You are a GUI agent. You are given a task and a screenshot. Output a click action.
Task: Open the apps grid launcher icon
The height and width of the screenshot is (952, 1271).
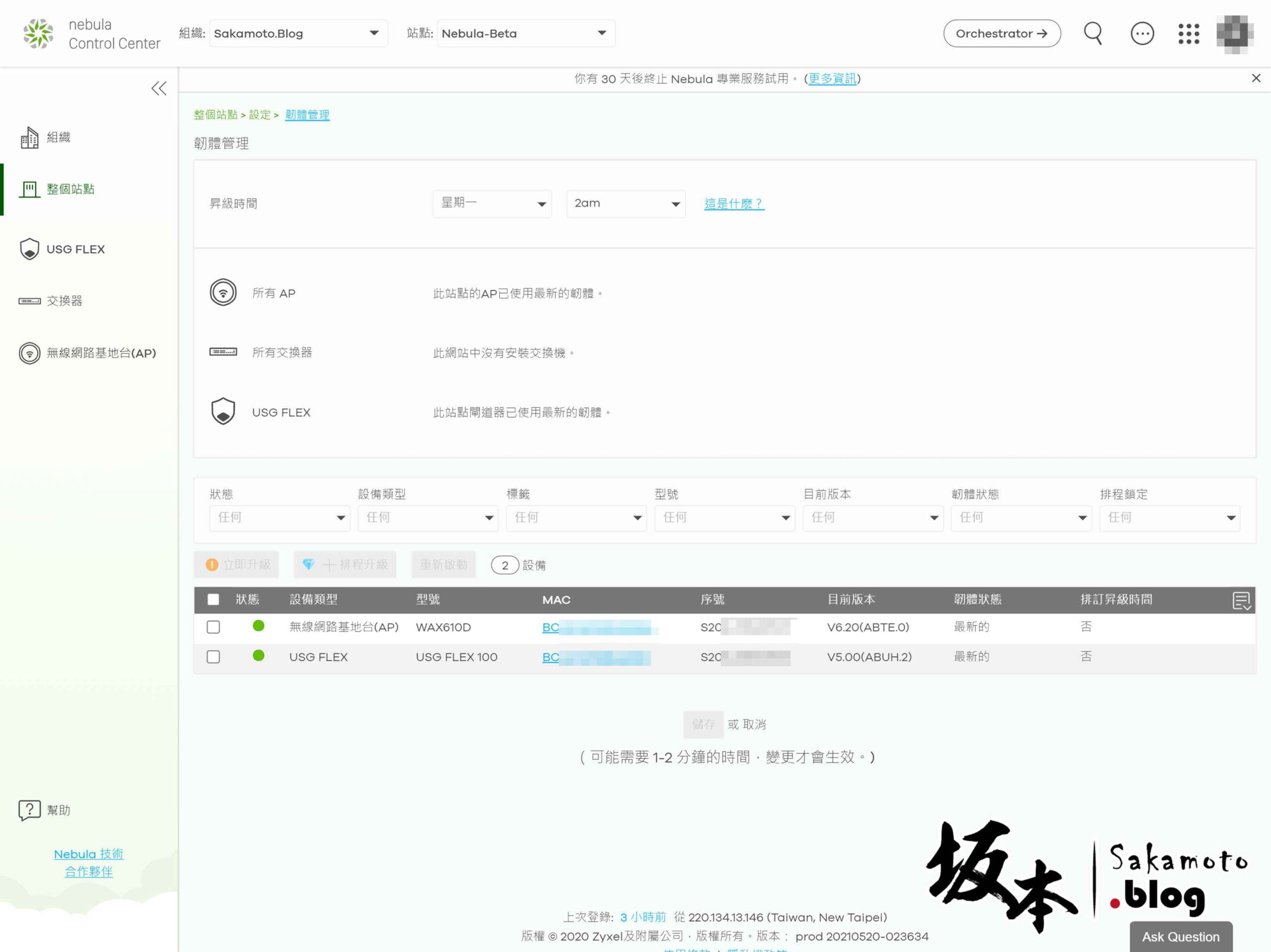click(x=1188, y=33)
